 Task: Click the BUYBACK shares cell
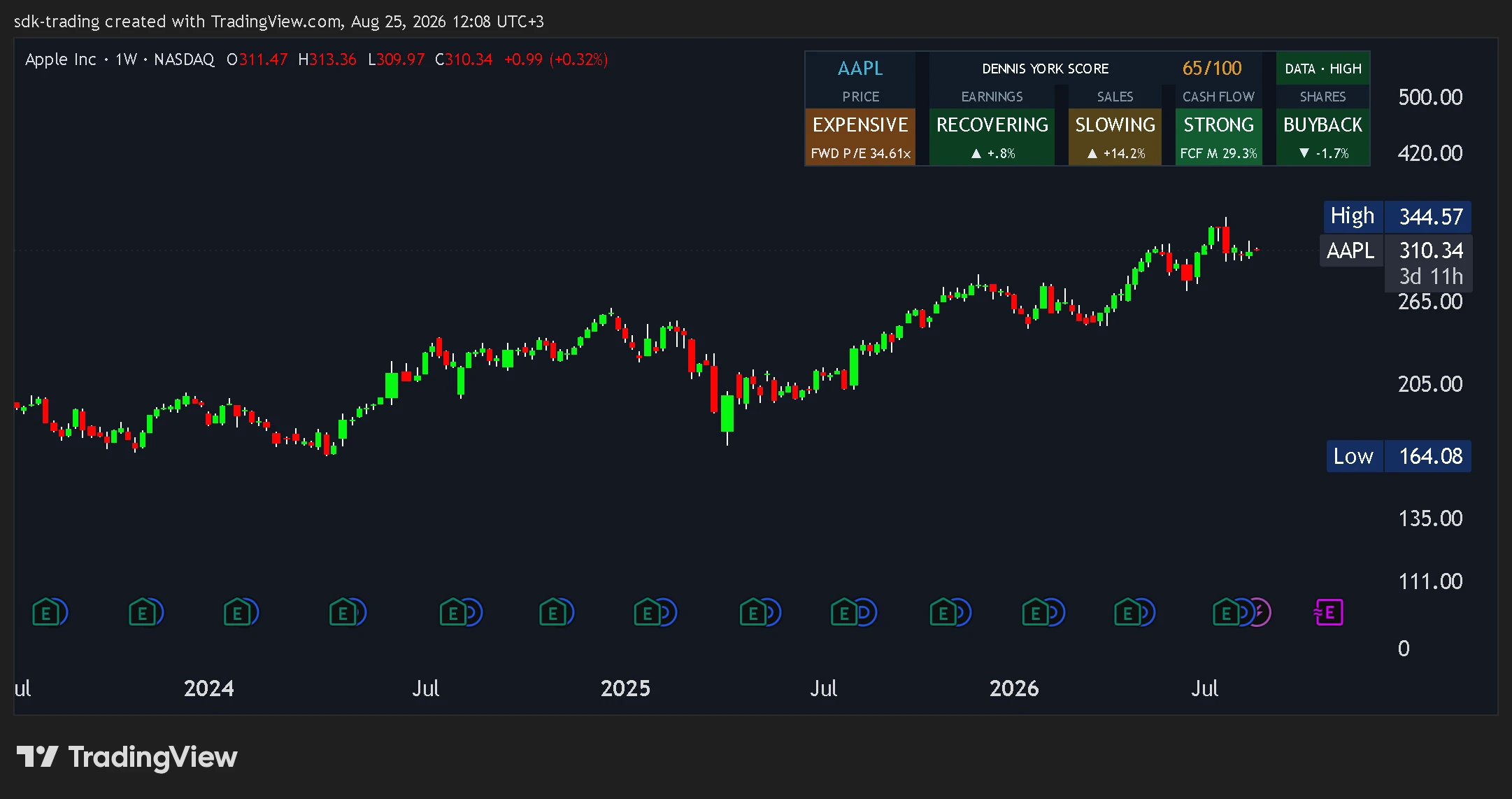pyautogui.click(x=1322, y=125)
